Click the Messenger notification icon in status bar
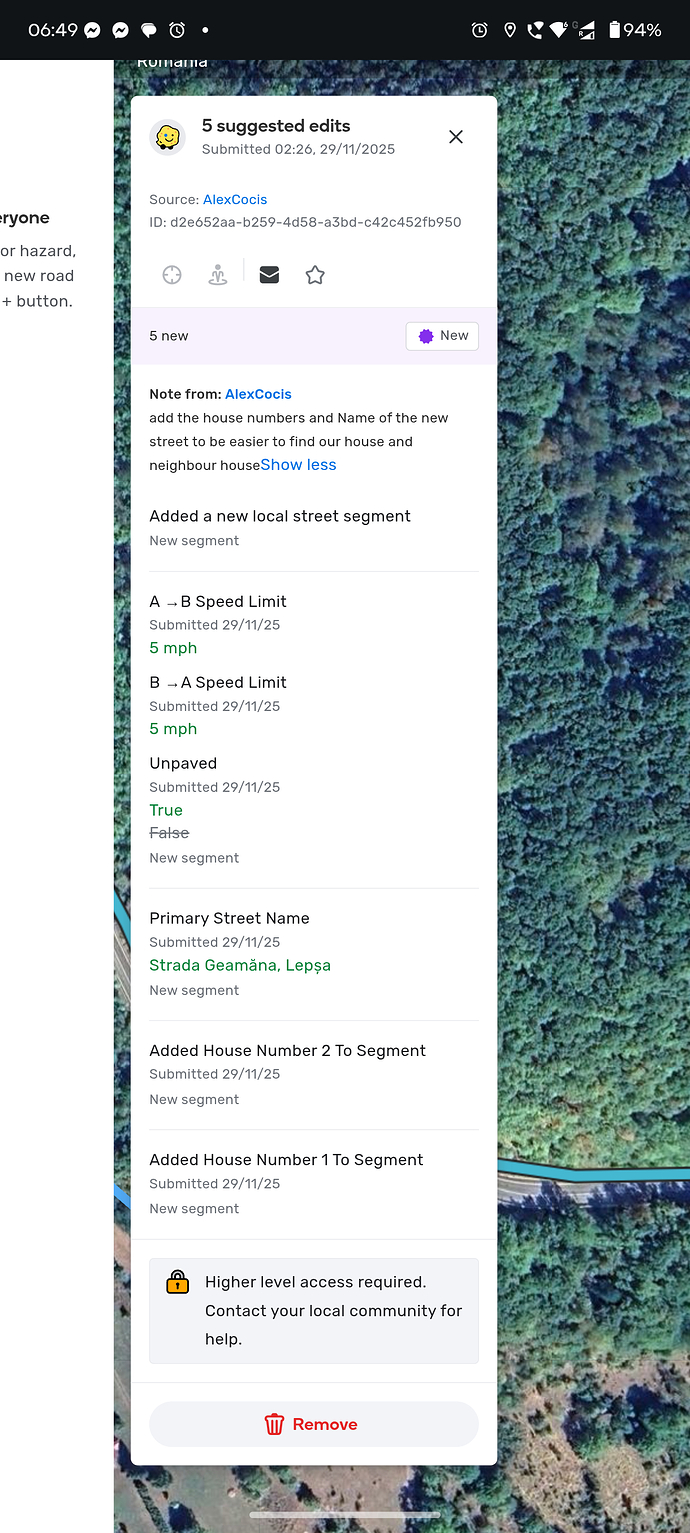This screenshot has height=1533, width=690. [92, 30]
